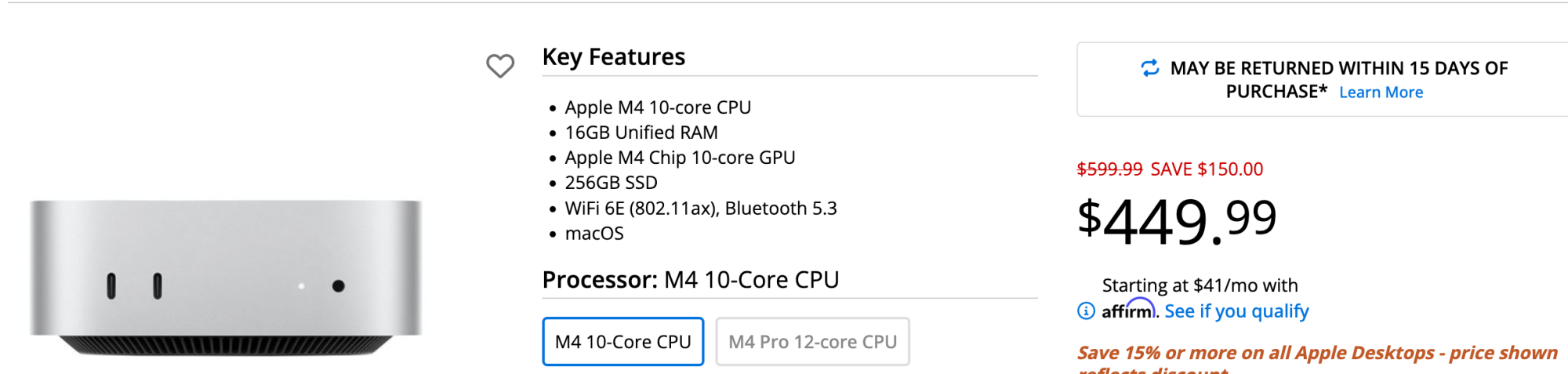Viewport: 1568px width, 374px height.
Task: Click the heart wishlist icon
Action: pos(500,66)
